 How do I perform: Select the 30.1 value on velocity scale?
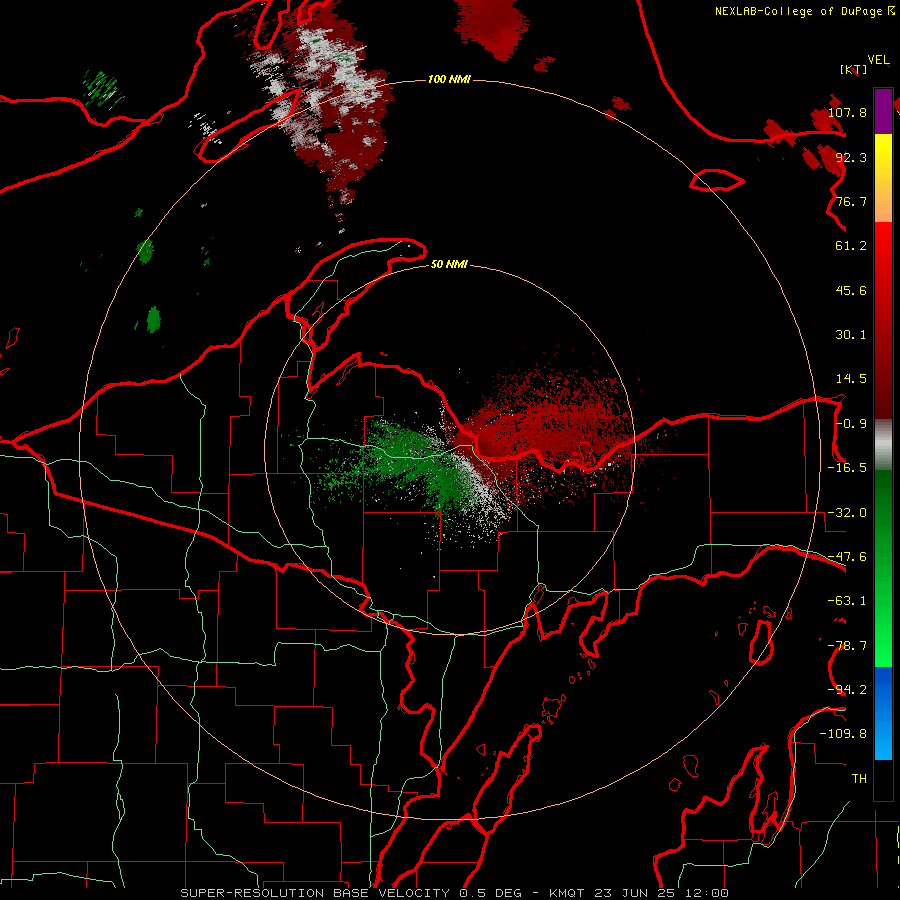point(851,335)
